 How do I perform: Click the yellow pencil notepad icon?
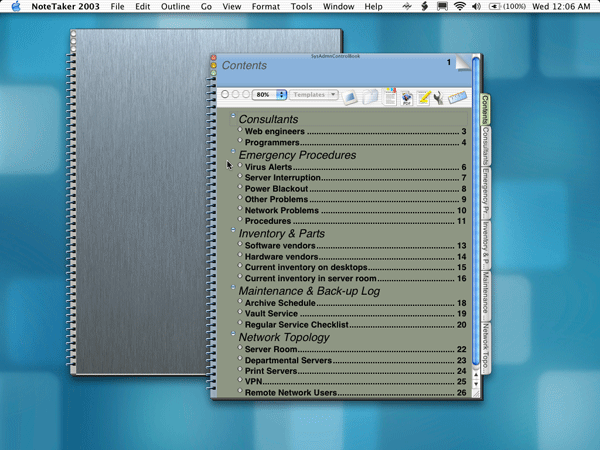click(x=424, y=98)
